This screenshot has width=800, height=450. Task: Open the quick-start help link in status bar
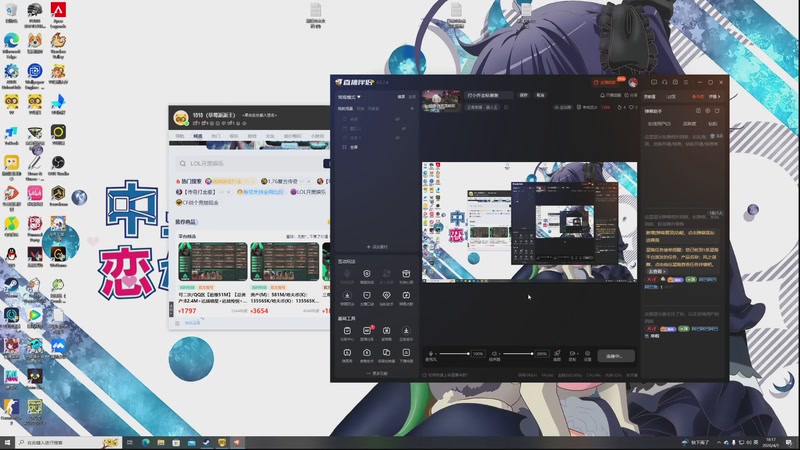[446, 375]
